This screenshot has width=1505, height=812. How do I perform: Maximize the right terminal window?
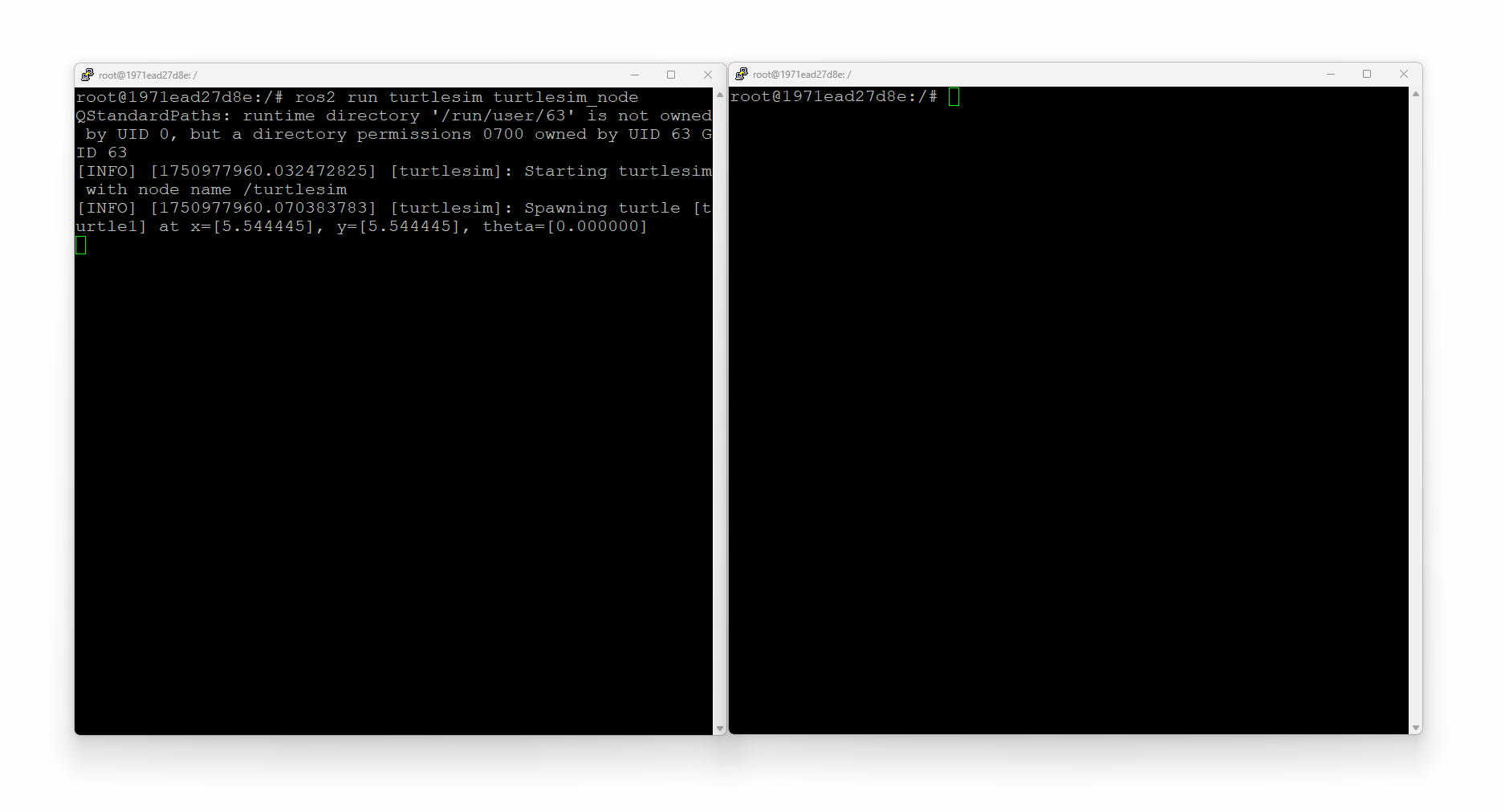pyautogui.click(x=1367, y=74)
